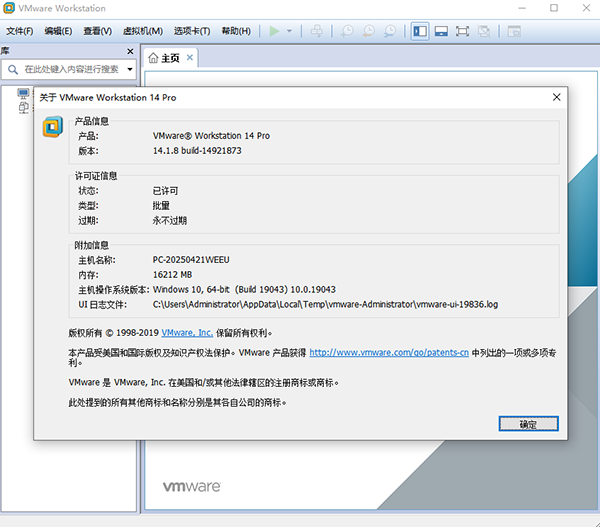Image resolution: width=600 pixels, height=527 pixels.
Task: Click expiration value 永不过期
Action: [170, 220]
